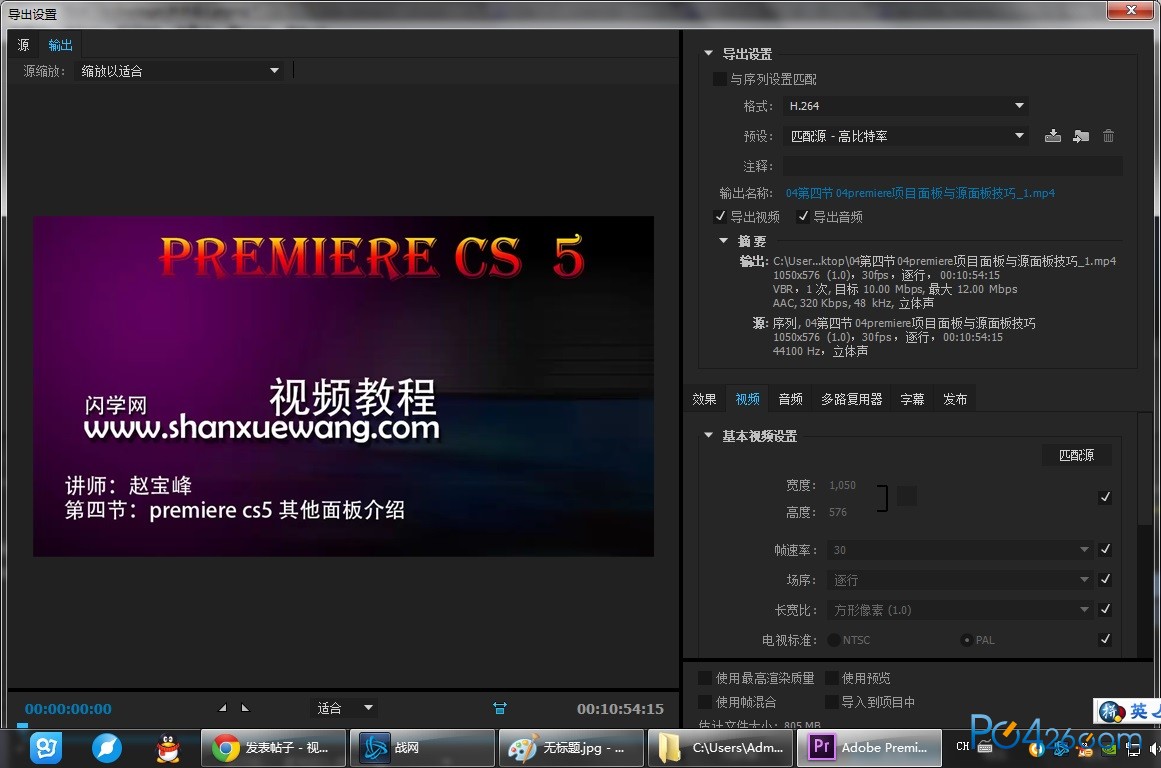Enable 使用预览 checkbox
This screenshot has width=1161, height=768.
coord(831,678)
